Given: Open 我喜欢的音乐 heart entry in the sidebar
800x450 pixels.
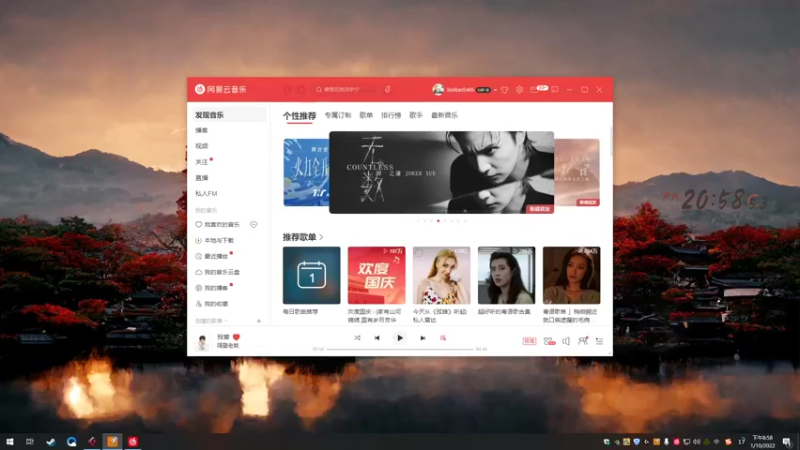Looking at the screenshot, I should (x=218, y=224).
